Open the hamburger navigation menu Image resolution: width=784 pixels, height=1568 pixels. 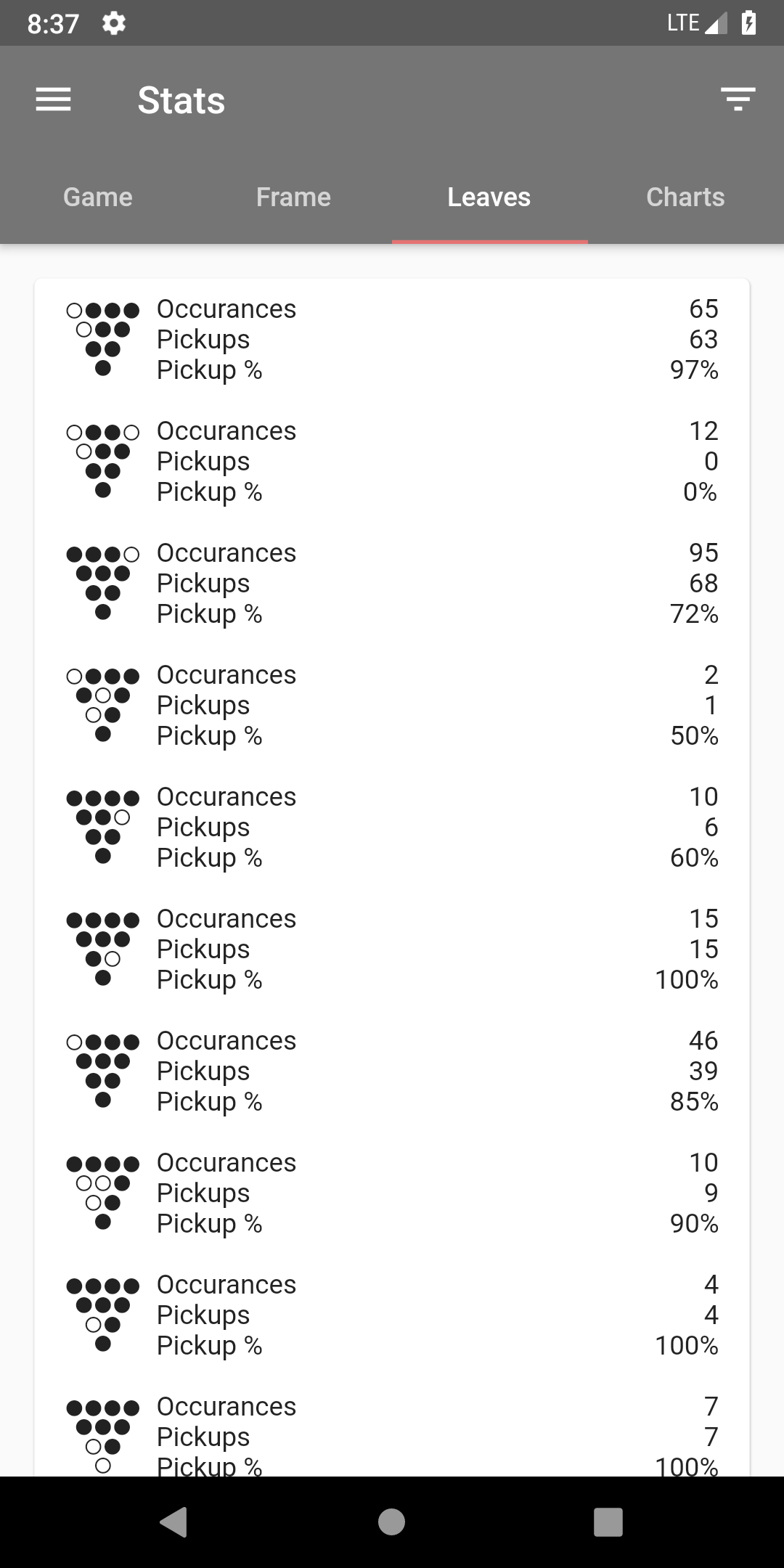pyautogui.click(x=53, y=99)
